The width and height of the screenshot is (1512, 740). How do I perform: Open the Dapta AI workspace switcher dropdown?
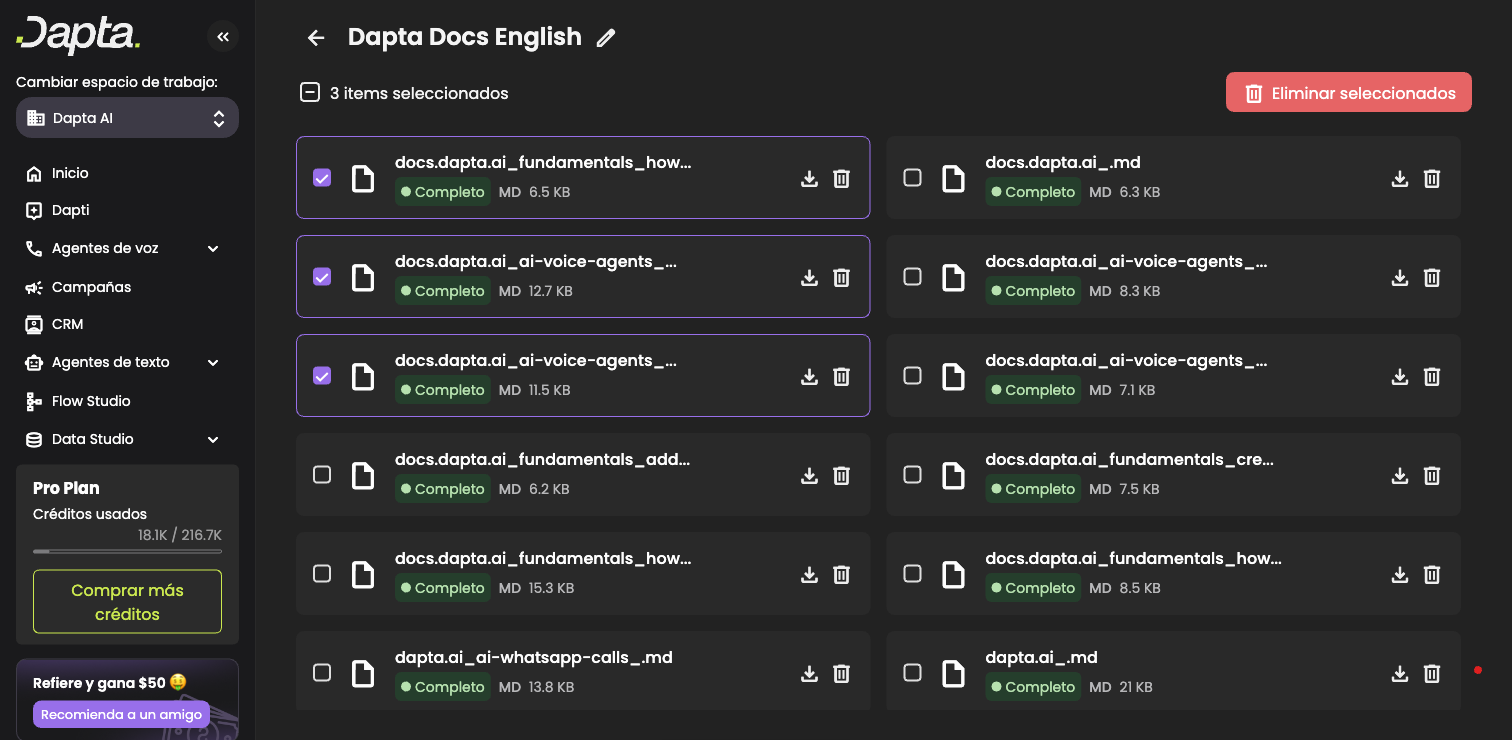pyautogui.click(x=127, y=118)
